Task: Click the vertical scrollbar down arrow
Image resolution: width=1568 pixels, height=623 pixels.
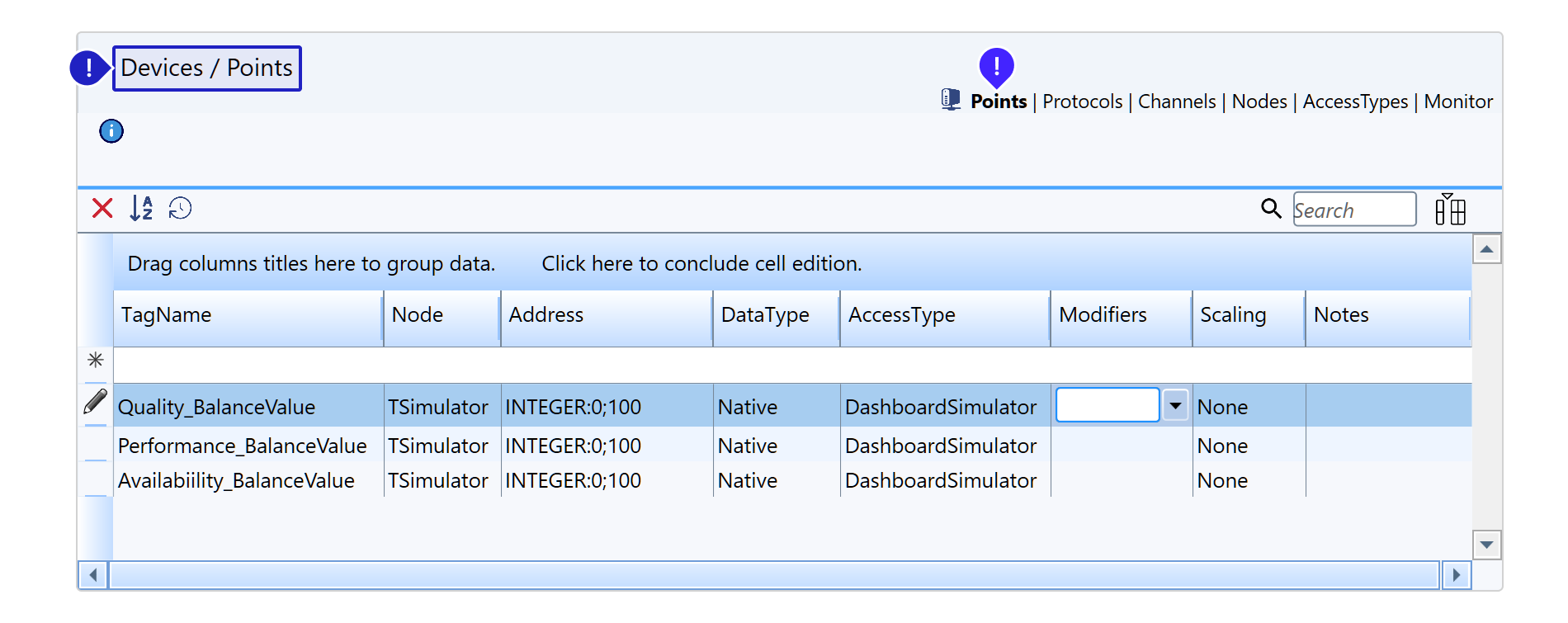Action: click(1486, 545)
